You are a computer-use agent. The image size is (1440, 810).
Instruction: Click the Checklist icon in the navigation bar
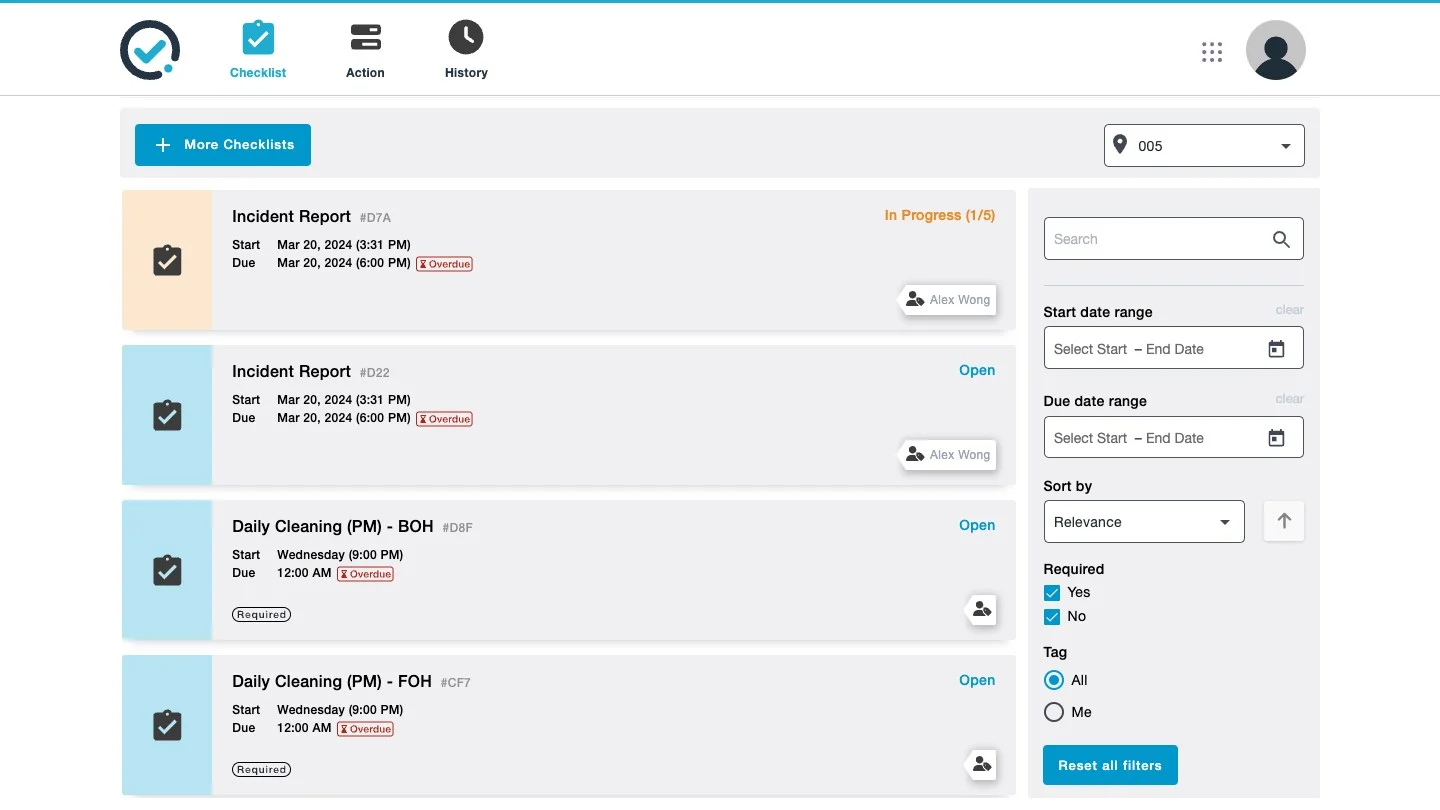pos(258,38)
